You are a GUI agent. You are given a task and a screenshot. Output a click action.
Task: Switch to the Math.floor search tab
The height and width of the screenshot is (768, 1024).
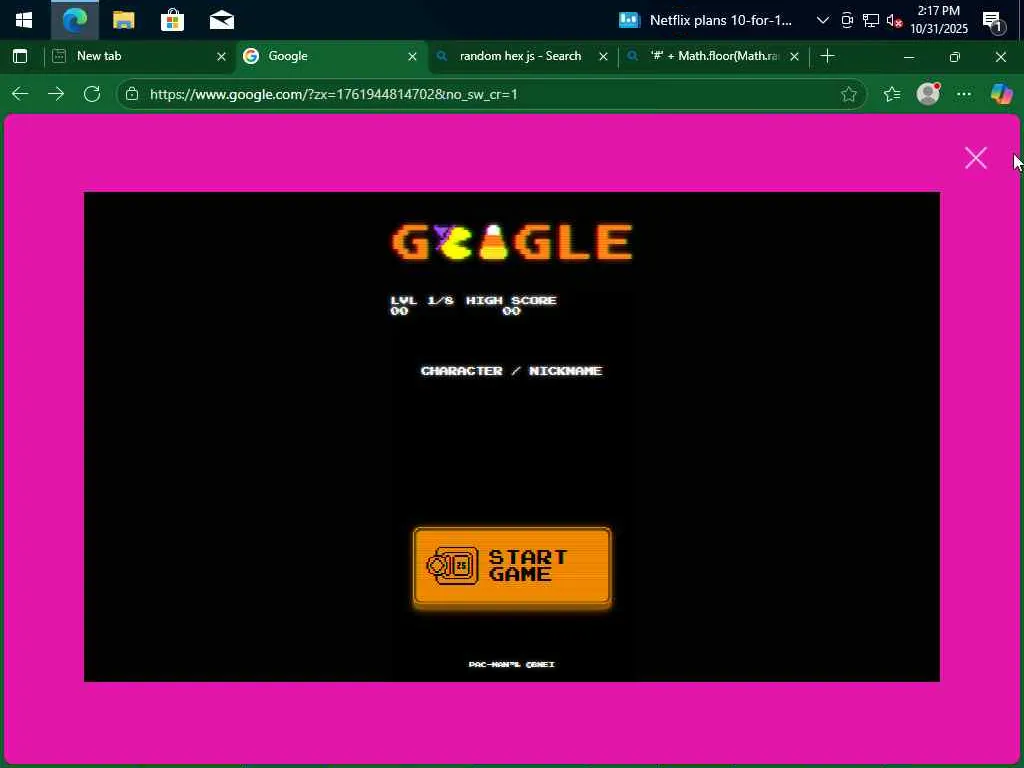tap(712, 56)
